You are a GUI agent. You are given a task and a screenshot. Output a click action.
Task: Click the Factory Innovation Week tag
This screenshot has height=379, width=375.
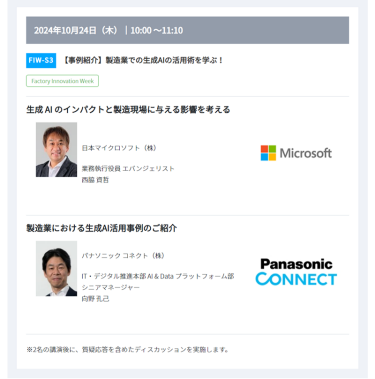62,81
